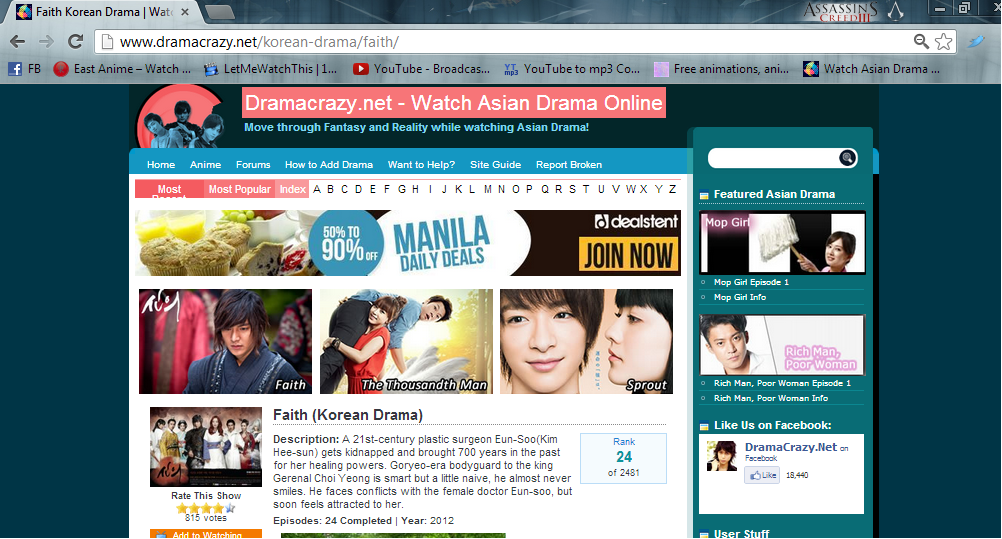
Task: Close the Faith Korean Drama tab
Action: [x=185, y=12]
